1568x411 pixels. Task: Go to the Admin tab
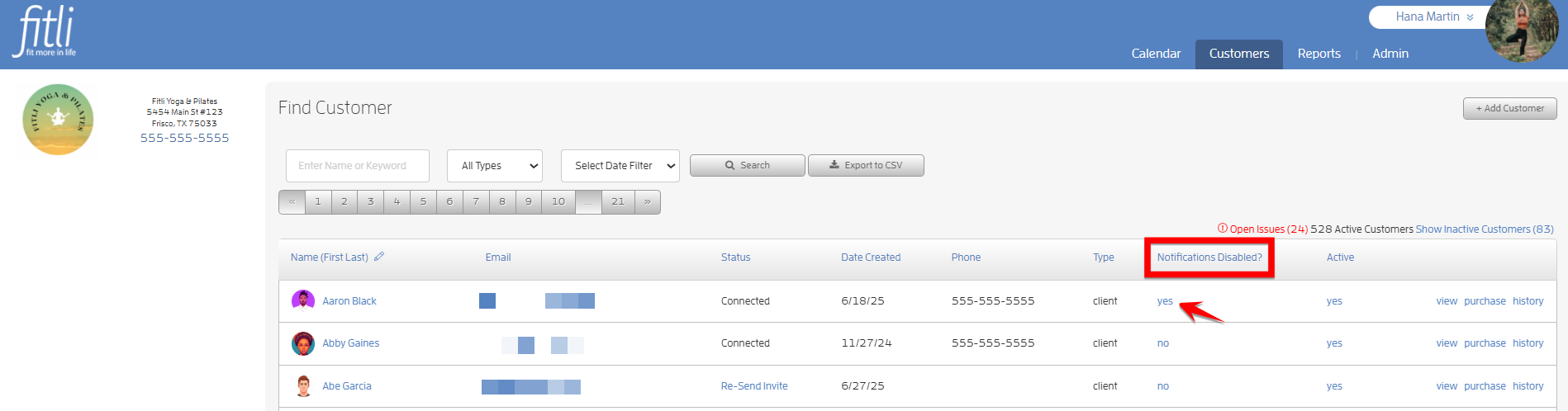[x=1390, y=54]
